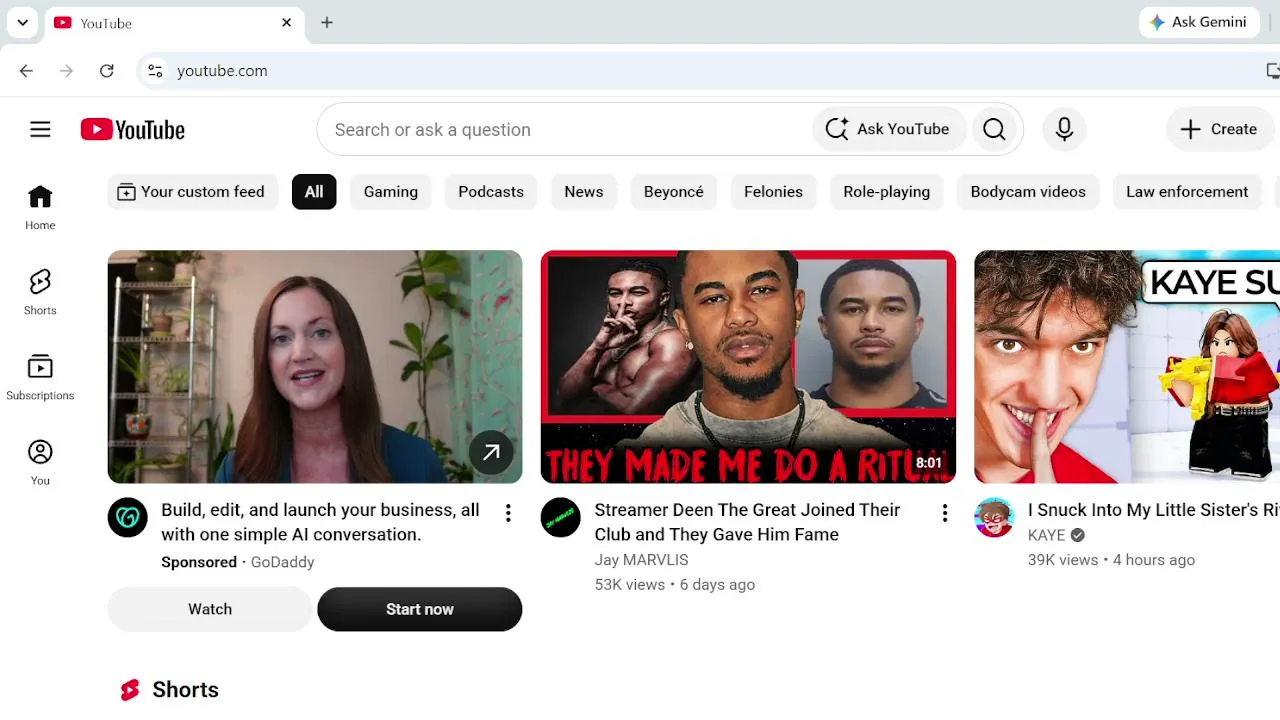This screenshot has width=1280, height=720.
Task: Go back with browser back arrow
Action: point(26,71)
